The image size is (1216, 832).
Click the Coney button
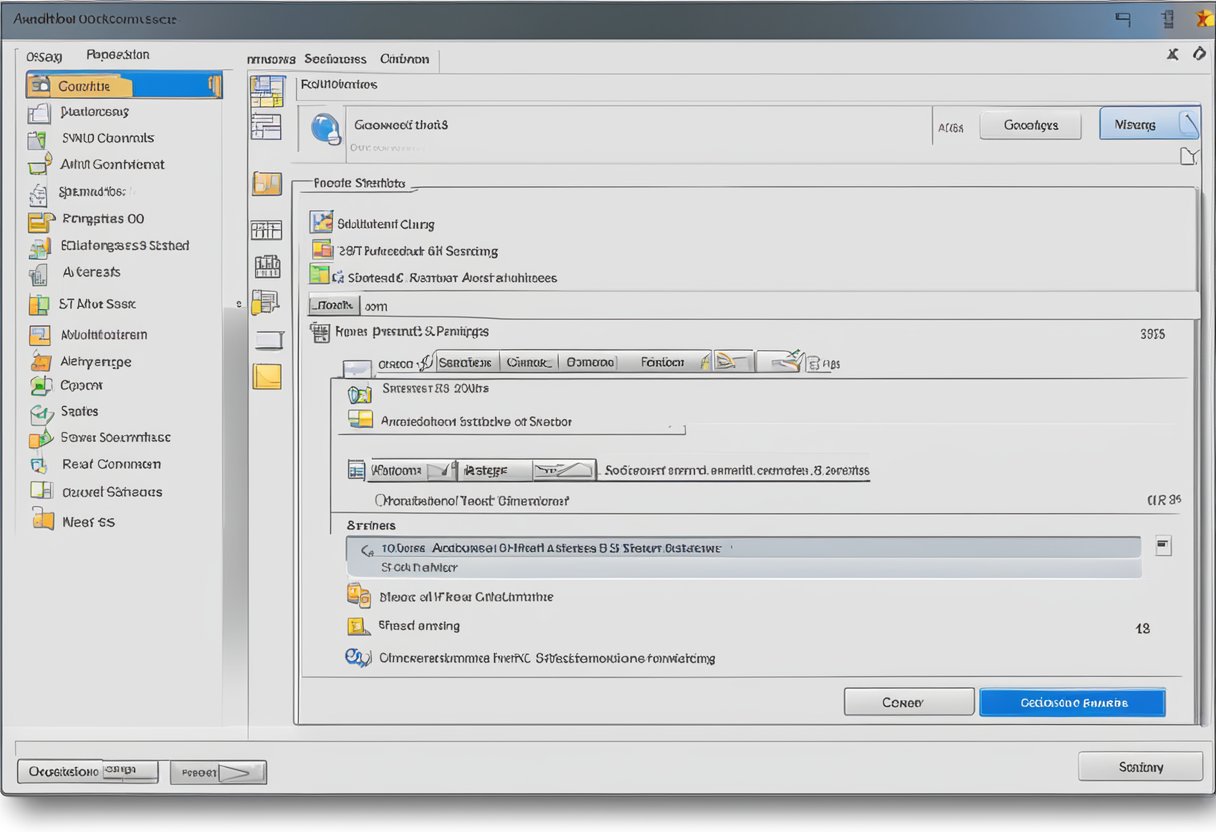[908, 702]
